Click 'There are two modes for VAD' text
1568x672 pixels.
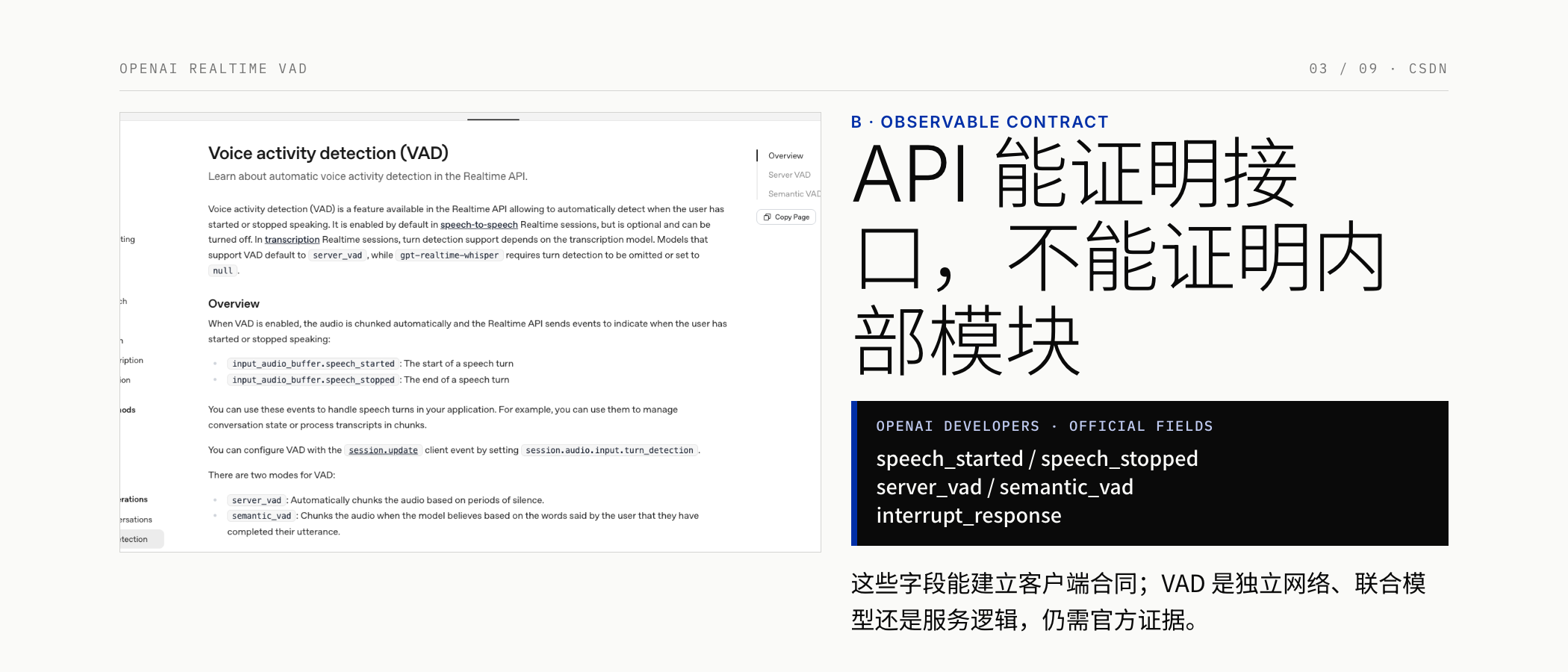[272, 475]
